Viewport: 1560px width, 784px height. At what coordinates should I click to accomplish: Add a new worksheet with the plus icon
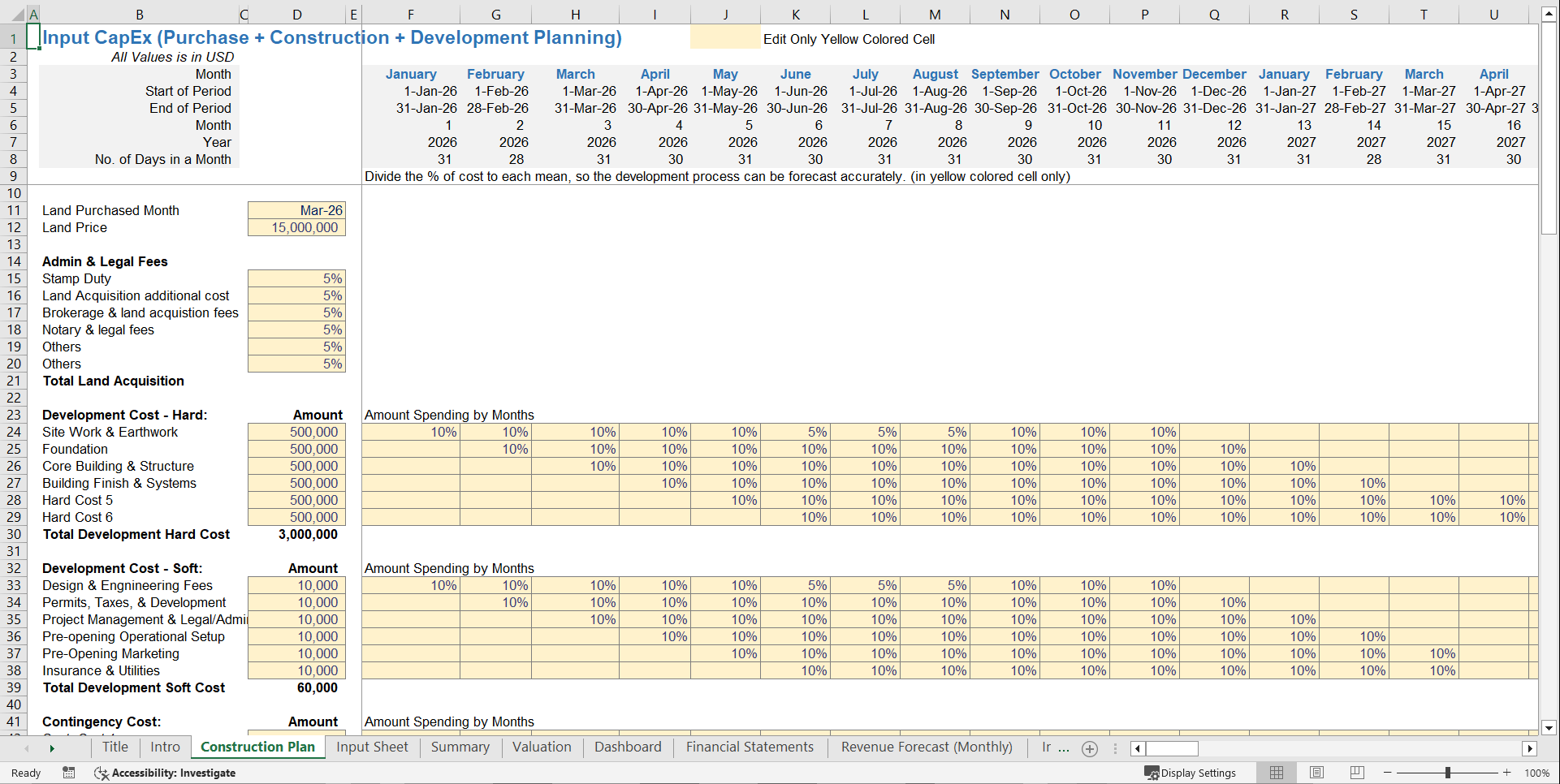(x=1090, y=748)
